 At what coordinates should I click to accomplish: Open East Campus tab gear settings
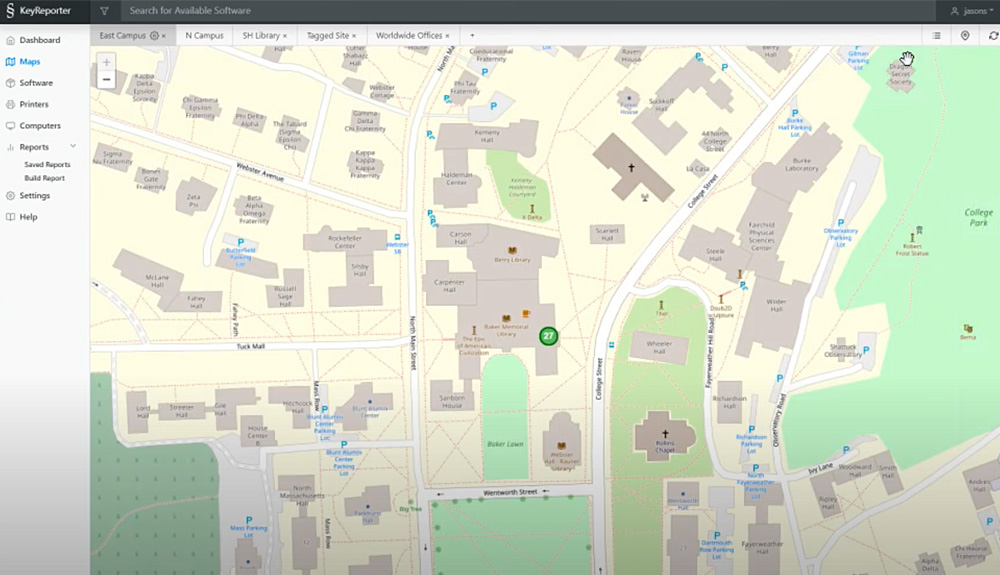pyautogui.click(x=154, y=36)
